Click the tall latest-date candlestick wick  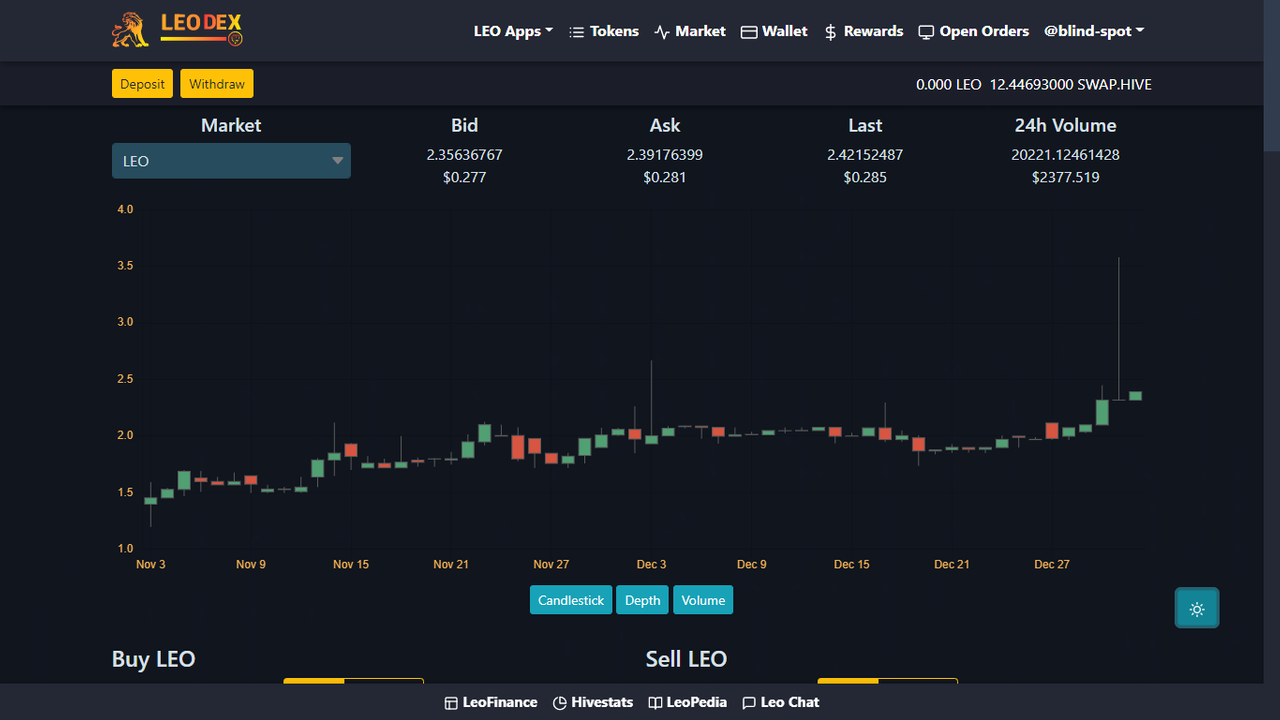(x=1118, y=328)
